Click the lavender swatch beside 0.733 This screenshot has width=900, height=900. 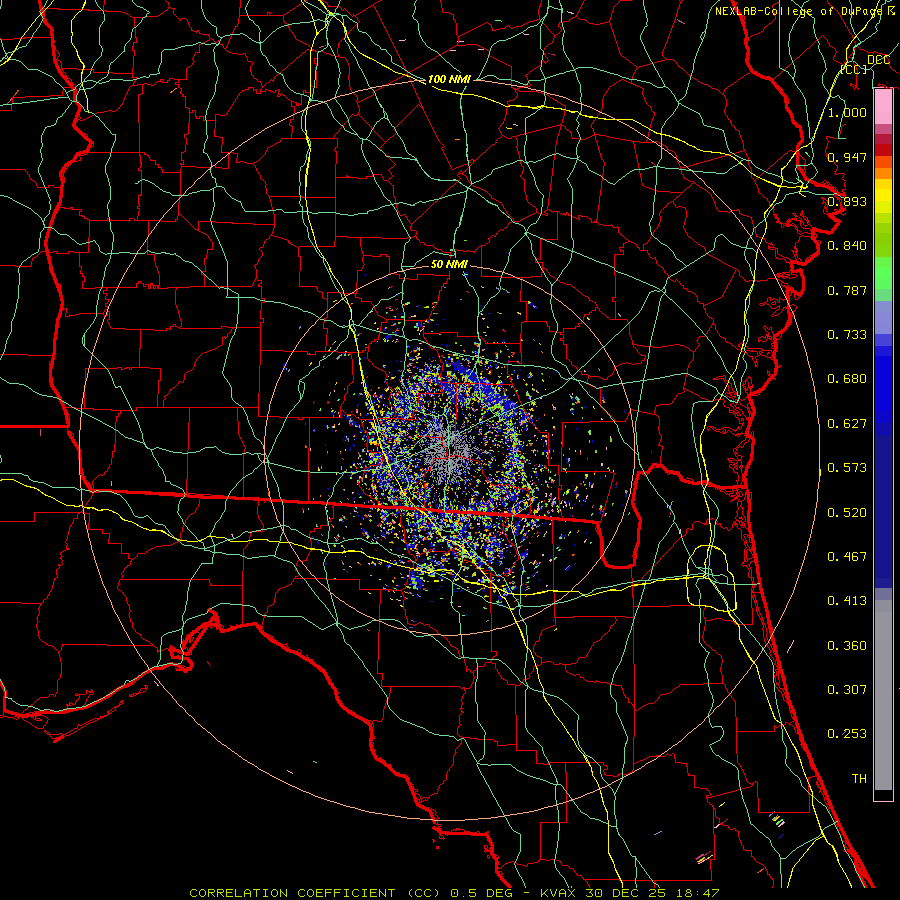coord(883,317)
